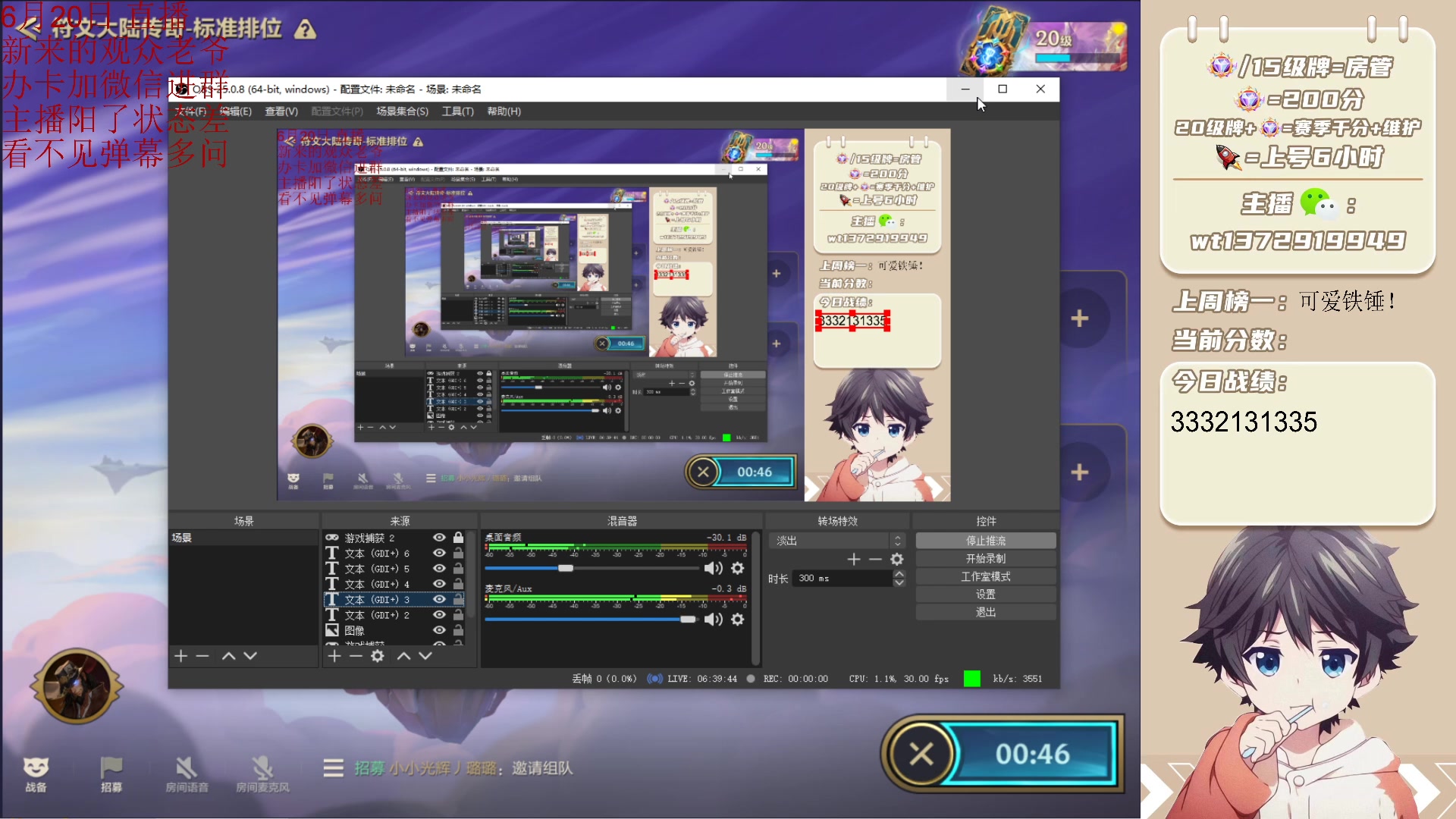1456x819 pixels.
Task: Select 场景 in scenes list
Action: click(x=243, y=538)
